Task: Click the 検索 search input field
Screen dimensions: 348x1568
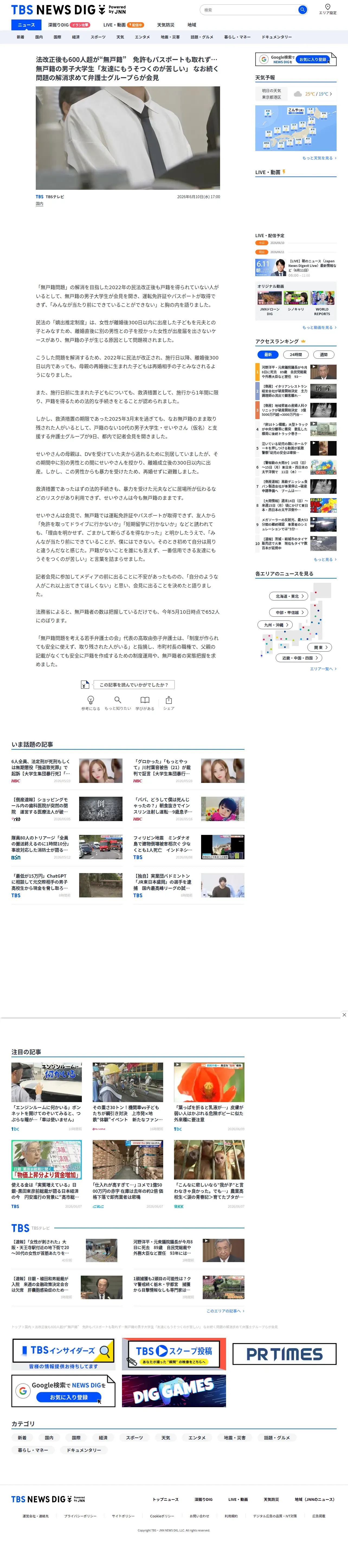Action: [249, 10]
